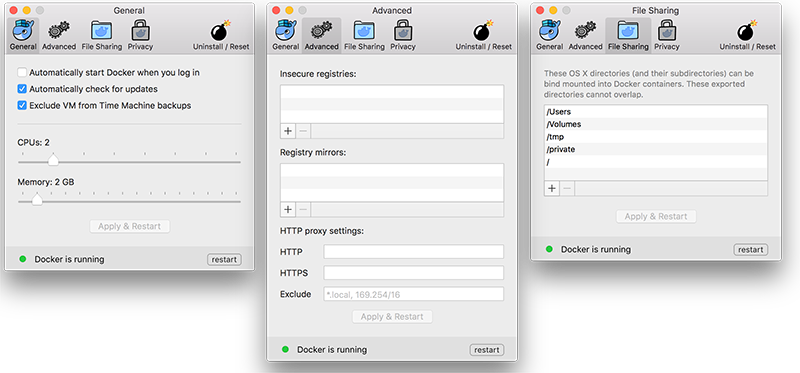Select the /Volumes directory row
The height and width of the screenshot is (373, 800).
click(656, 124)
